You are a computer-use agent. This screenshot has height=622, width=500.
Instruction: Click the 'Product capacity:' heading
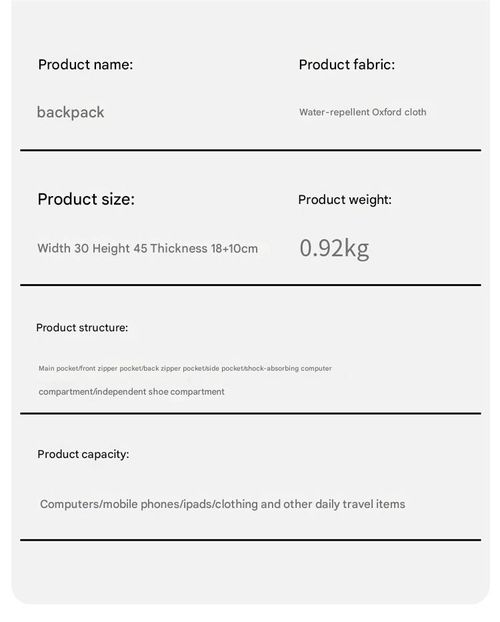[83, 454]
